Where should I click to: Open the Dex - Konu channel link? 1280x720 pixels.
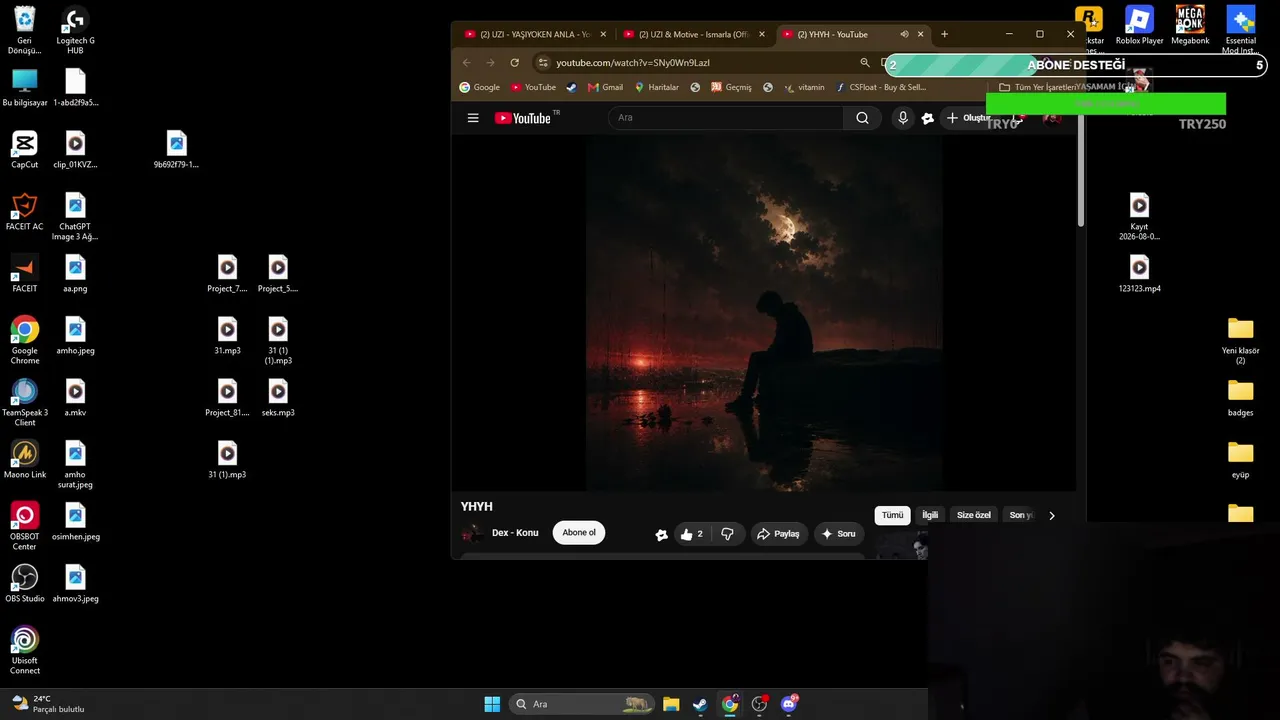pyautogui.click(x=515, y=533)
